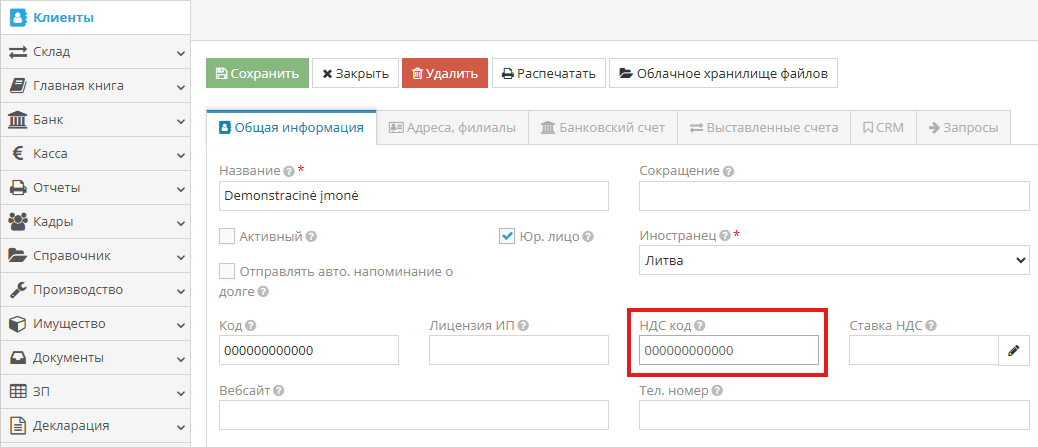Click help icon next to Лицензия ИП

point(523,326)
